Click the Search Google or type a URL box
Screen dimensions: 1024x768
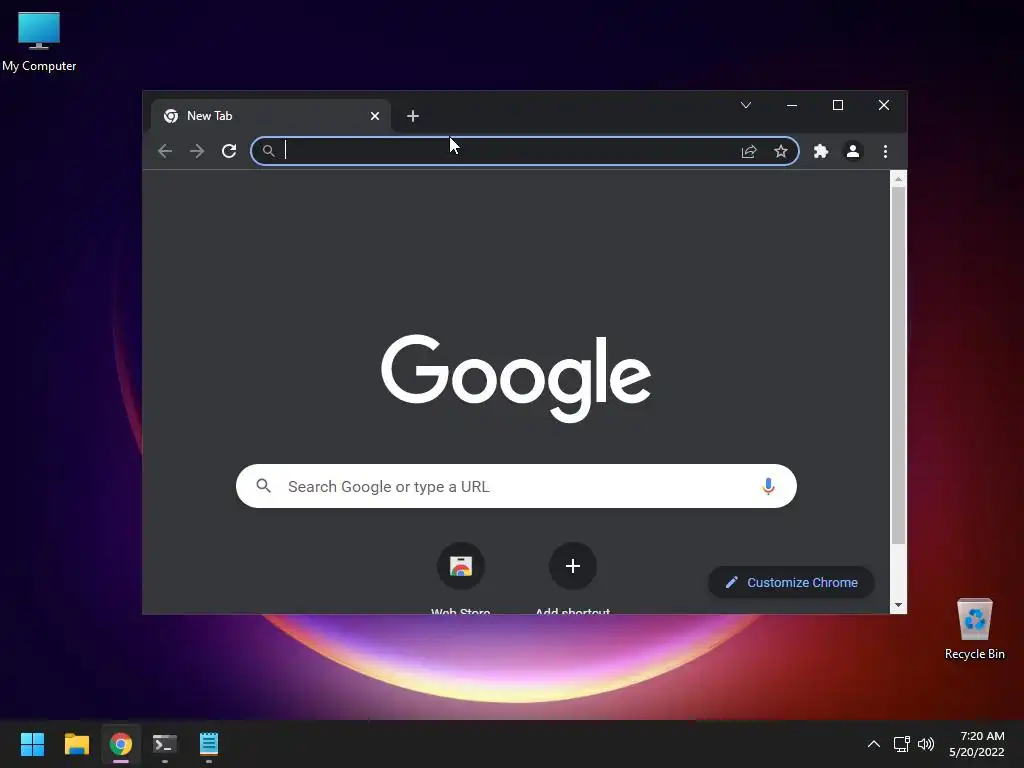click(x=516, y=487)
